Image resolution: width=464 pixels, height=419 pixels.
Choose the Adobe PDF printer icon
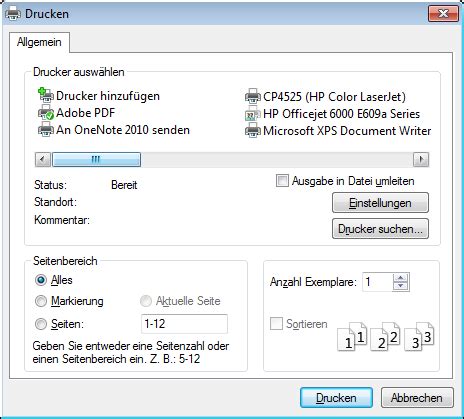[x=46, y=113]
